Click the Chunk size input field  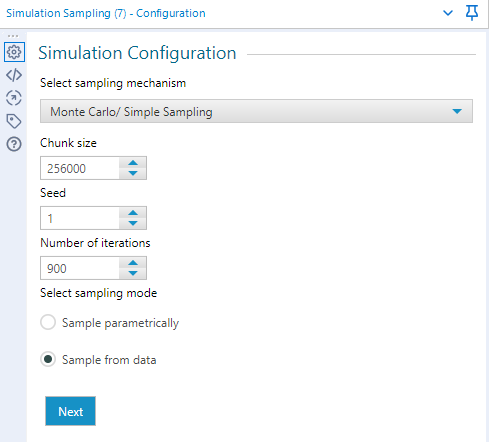80,168
